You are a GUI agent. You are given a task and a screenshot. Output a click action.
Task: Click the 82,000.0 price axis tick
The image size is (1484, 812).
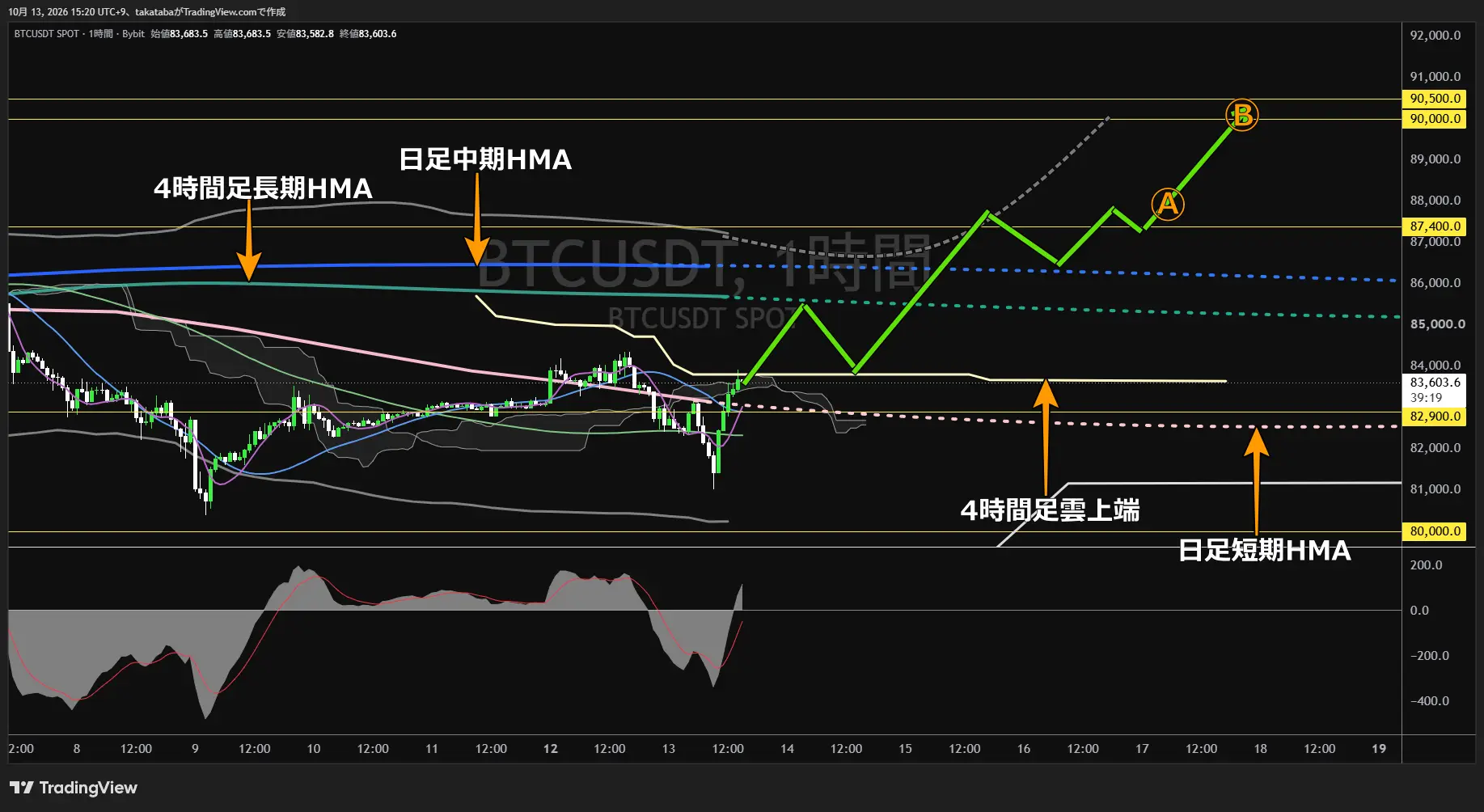(1435, 448)
